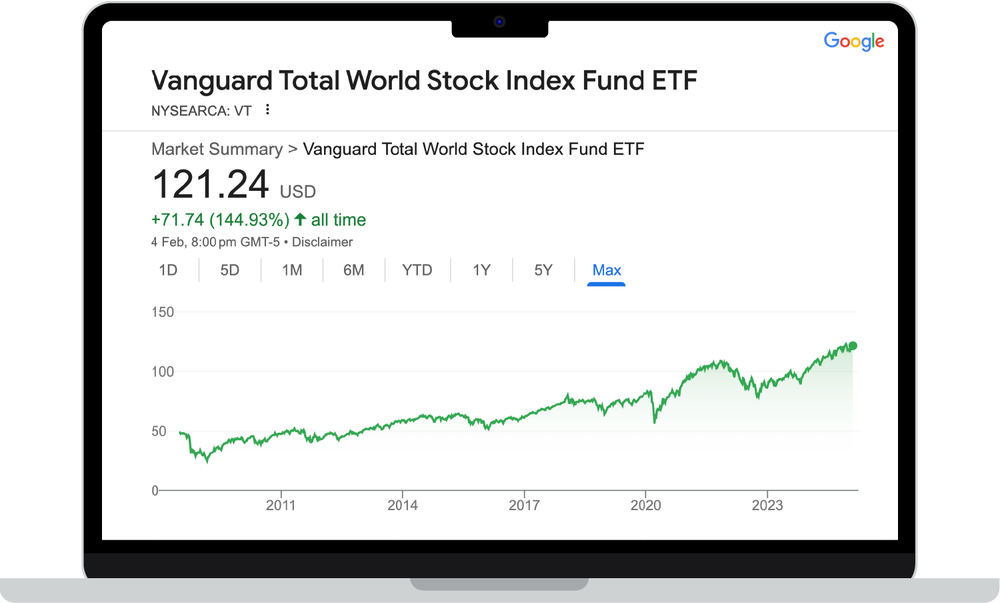Click the Vanguard Total World Stock title heading
Viewport: 1000px width, 603px height.
(423, 80)
